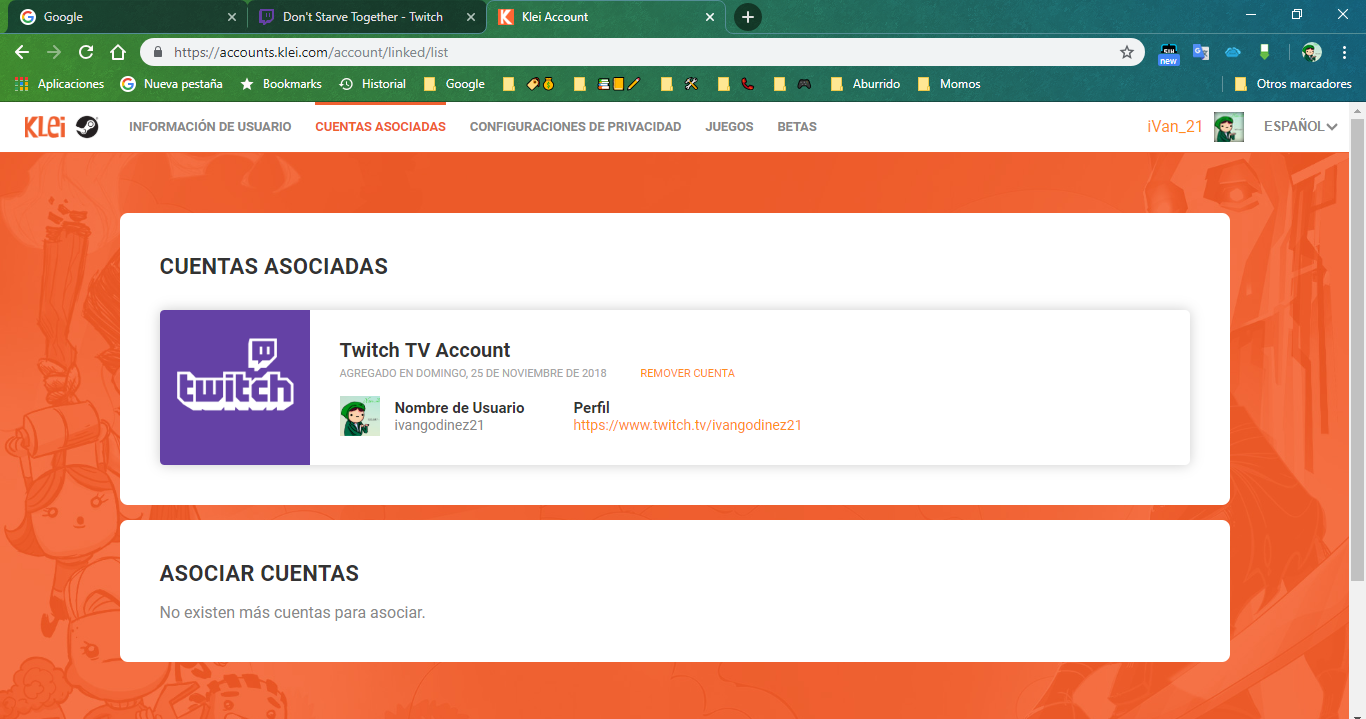This screenshot has width=1366, height=719.
Task: Click 'No existen más cuentas para asociar.'
Action: (x=292, y=612)
